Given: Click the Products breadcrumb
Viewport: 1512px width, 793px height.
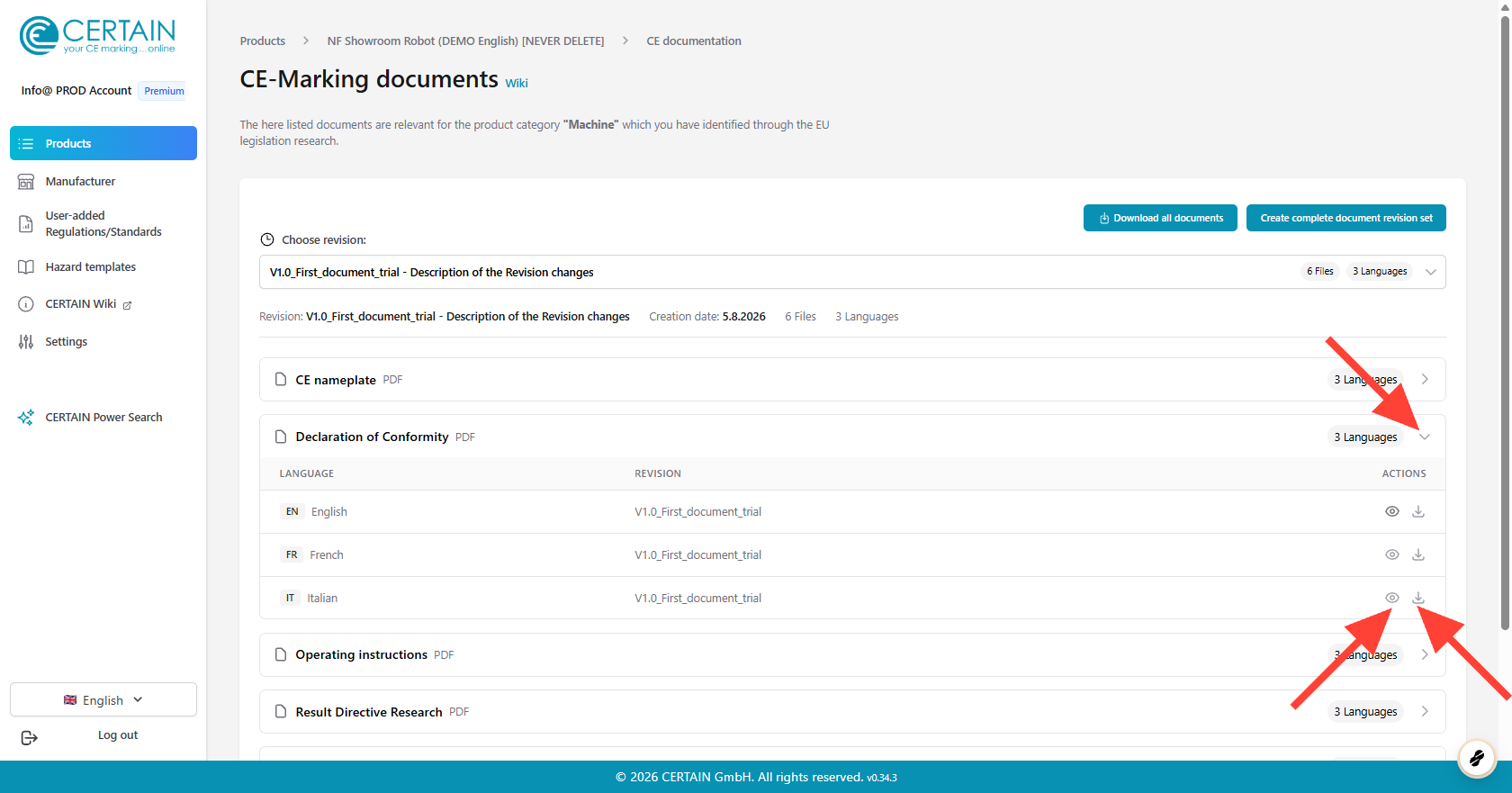Looking at the screenshot, I should coord(263,41).
